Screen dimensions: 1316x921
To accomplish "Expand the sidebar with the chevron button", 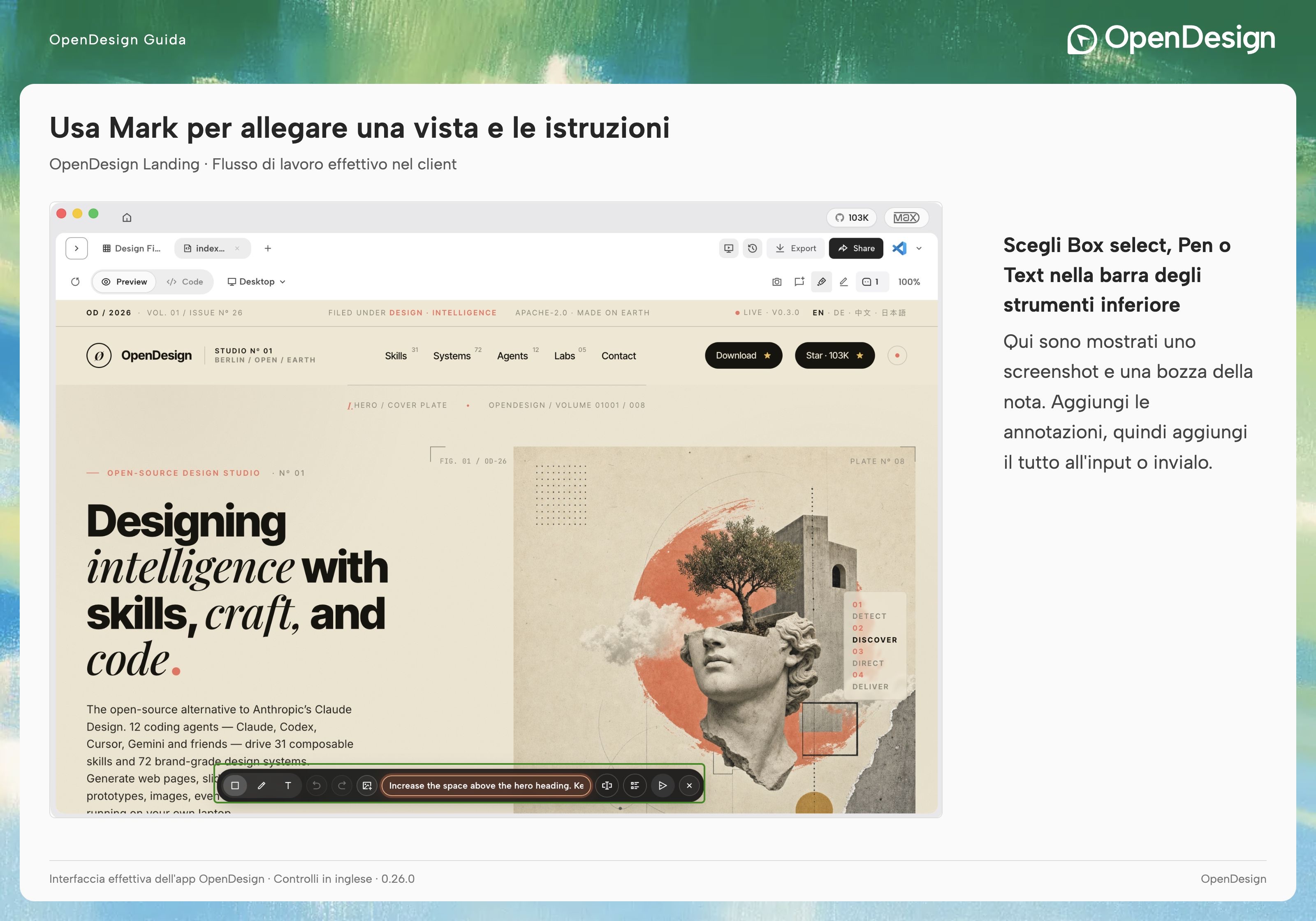I will [x=77, y=248].
